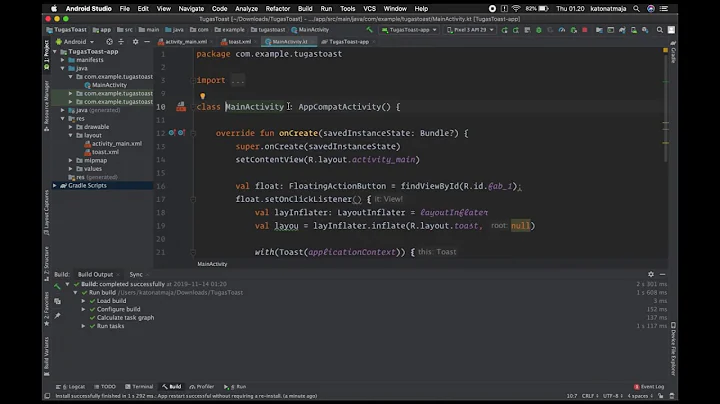Viewport: 720px width, 404px height.
Task: Open Project panel gear settings
Action: [135, 42]
